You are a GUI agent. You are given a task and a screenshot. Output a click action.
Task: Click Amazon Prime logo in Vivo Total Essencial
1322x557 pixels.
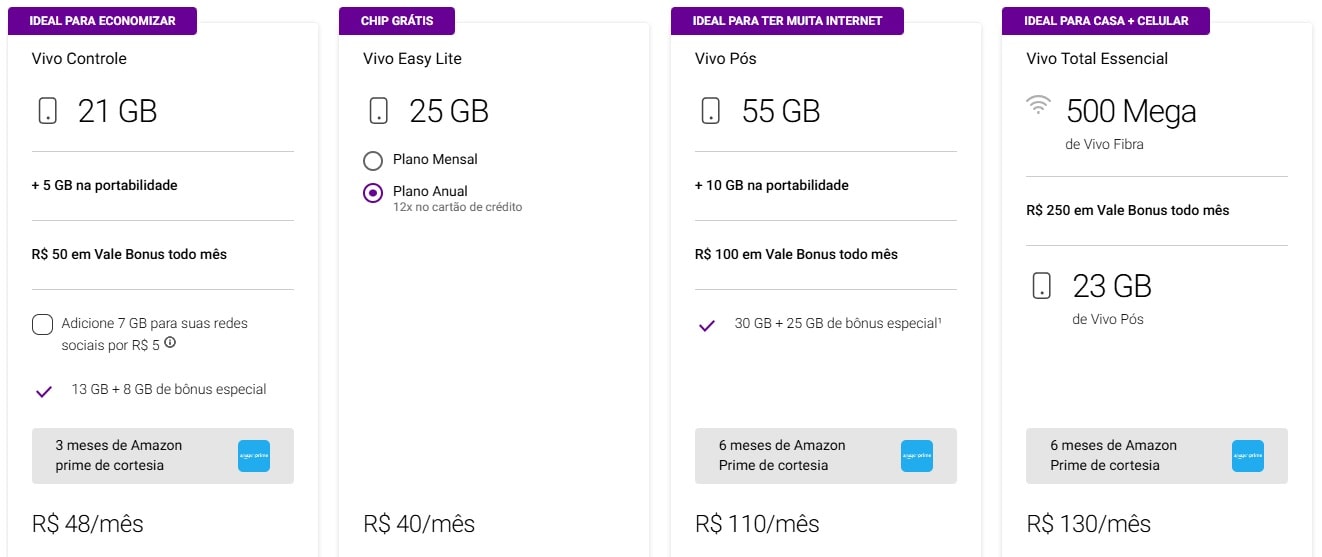pos(1248,456)
